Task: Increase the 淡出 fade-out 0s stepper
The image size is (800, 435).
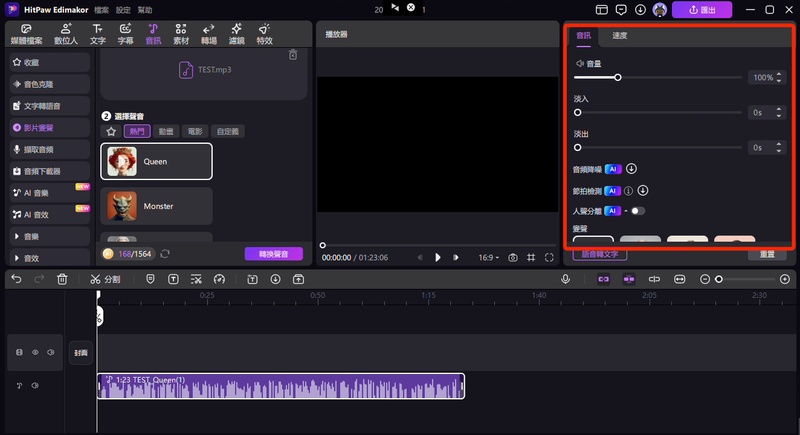Action: point(779,144)
